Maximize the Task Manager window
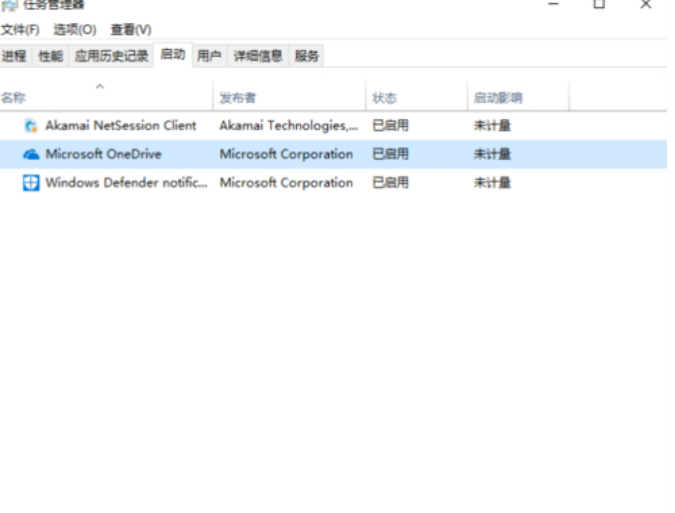 (599, 5)
